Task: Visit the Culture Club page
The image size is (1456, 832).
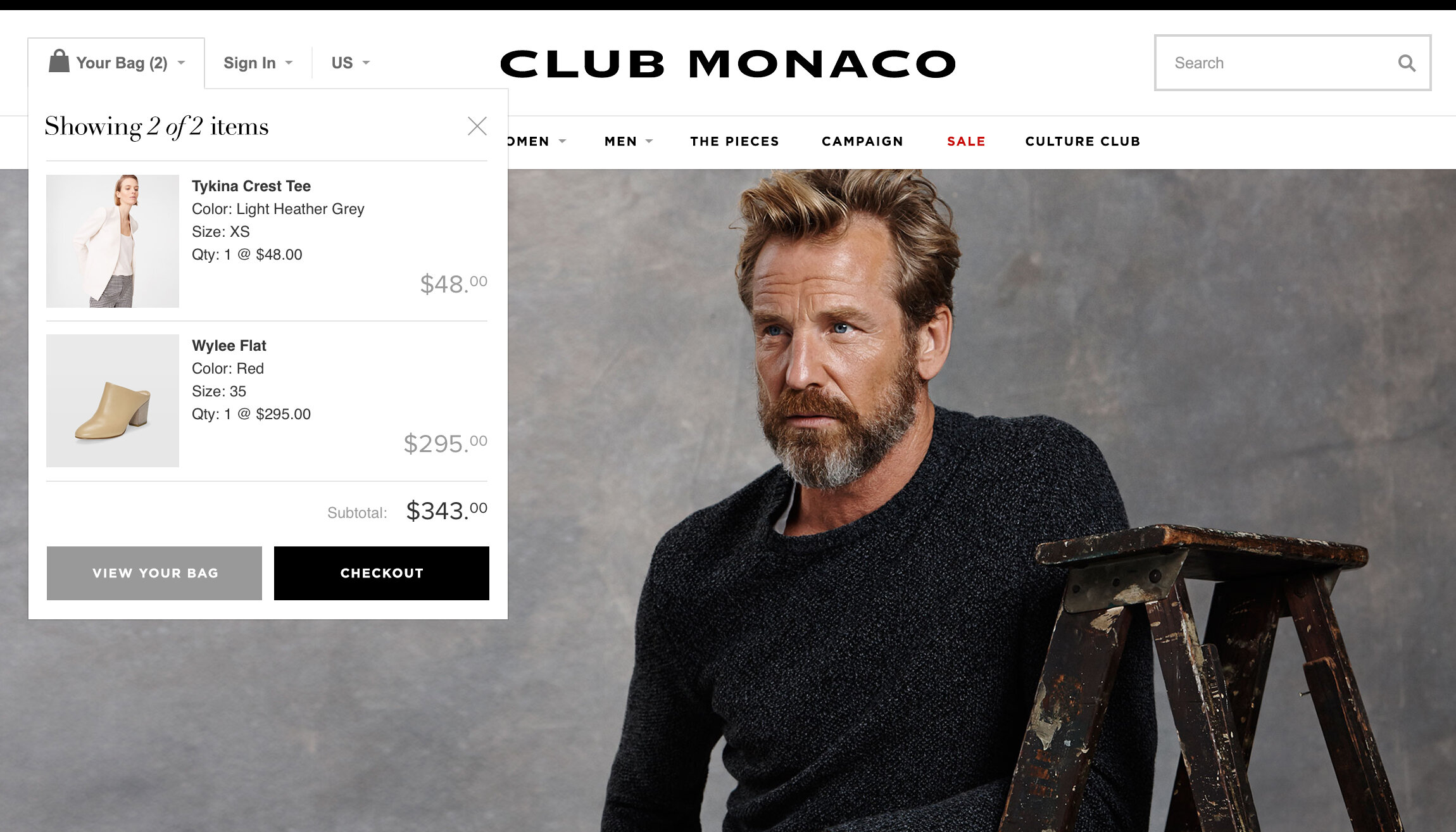Action: pyautogui.click(x=1083, y=141)
